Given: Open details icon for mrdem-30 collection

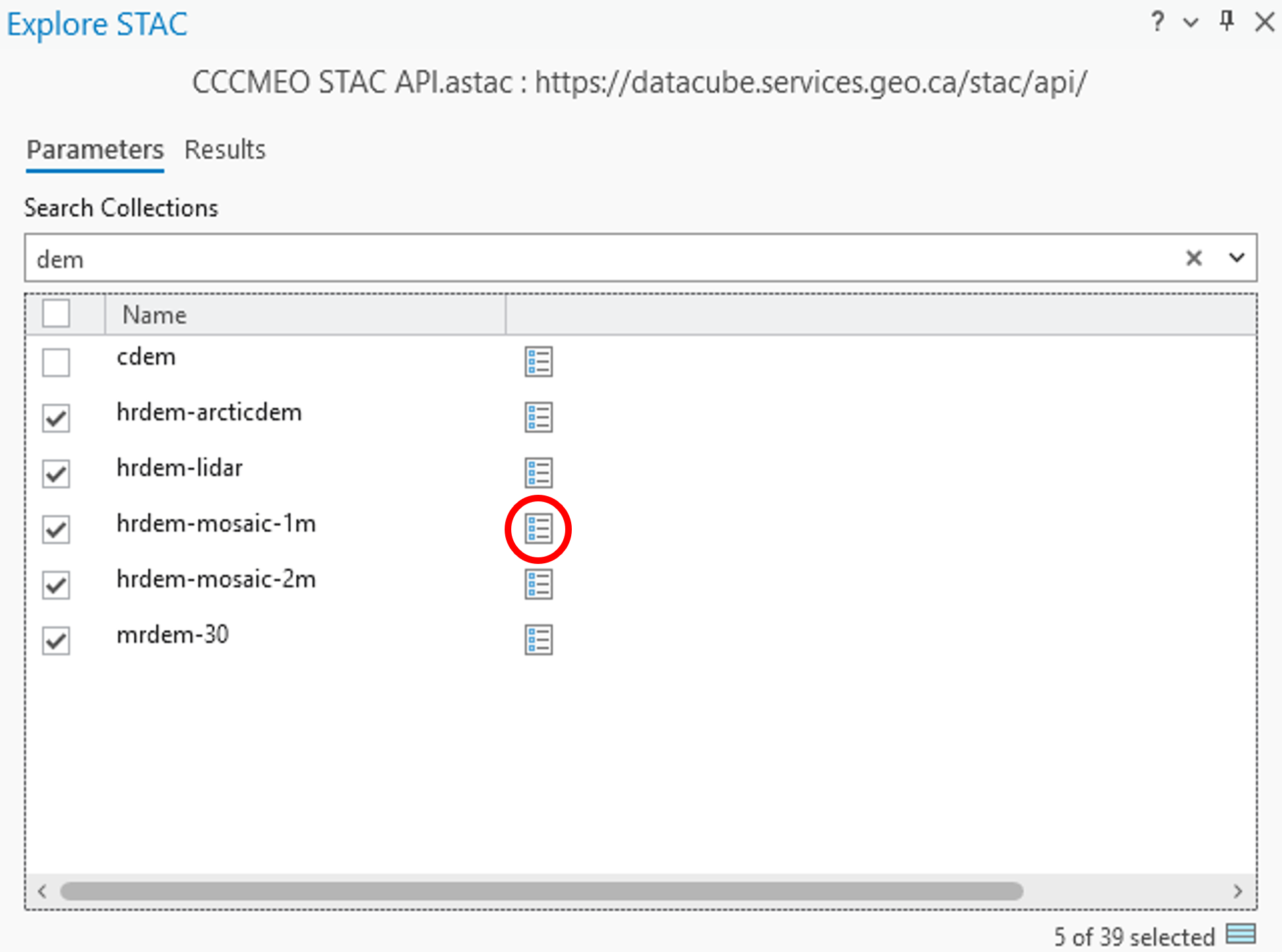Looking at the screenshot, I should pos(538,640).
